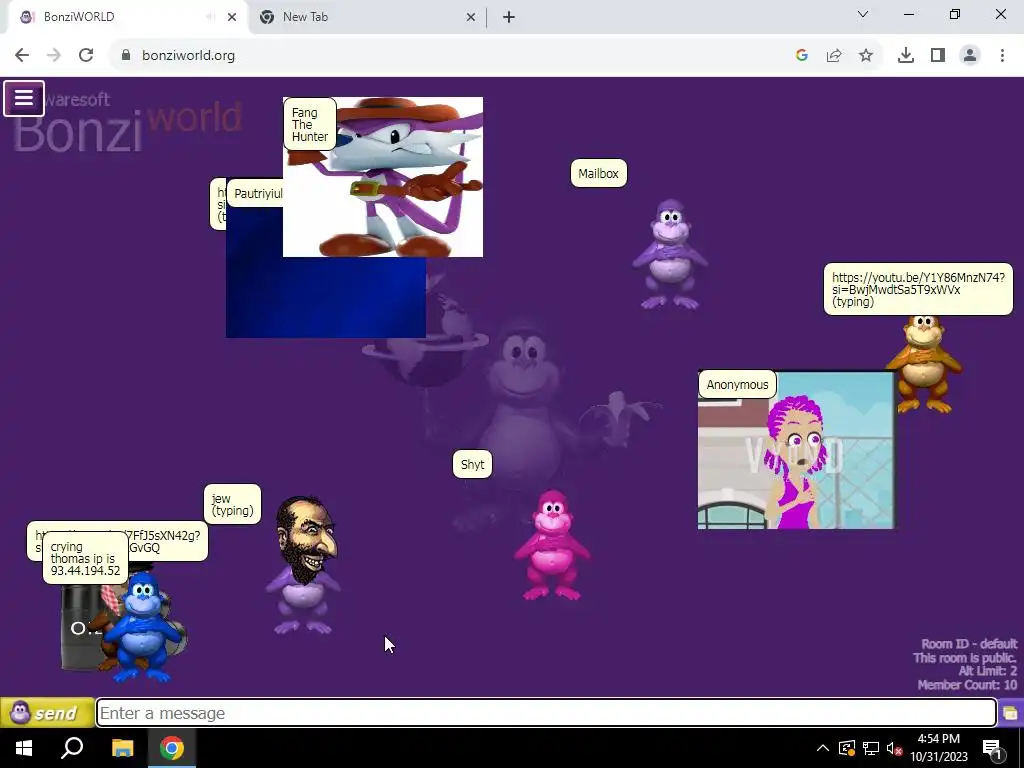Focus the Enter a message field
The width and height of the screenshot is (1024, 768).
click(546, 712)
